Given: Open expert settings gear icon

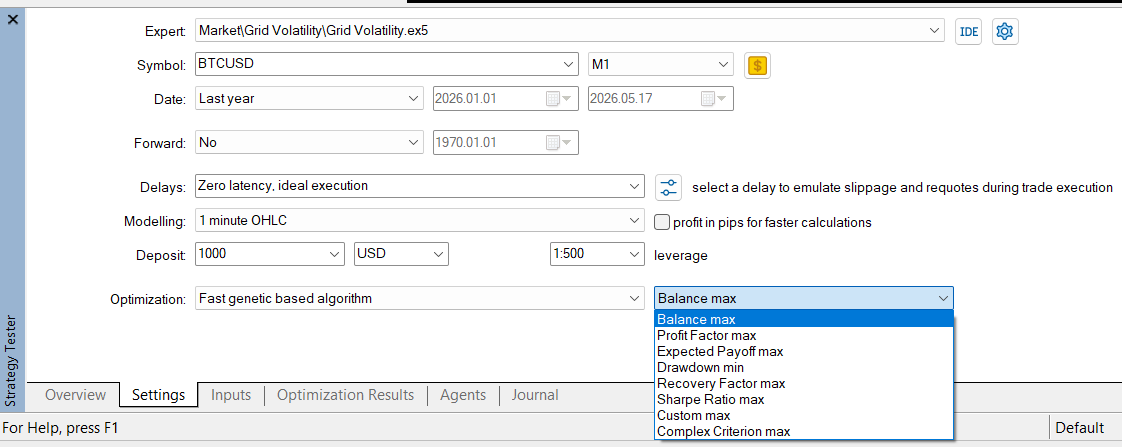Looking at the screenshot, I should (1005, 31).
